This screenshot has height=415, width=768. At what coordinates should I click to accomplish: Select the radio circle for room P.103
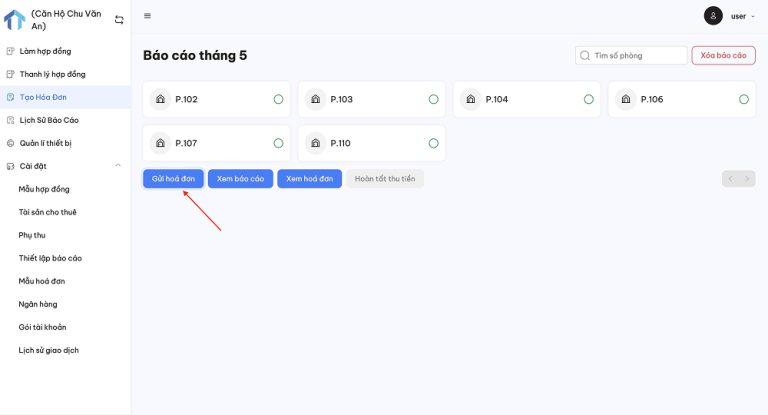coord(433,99)
